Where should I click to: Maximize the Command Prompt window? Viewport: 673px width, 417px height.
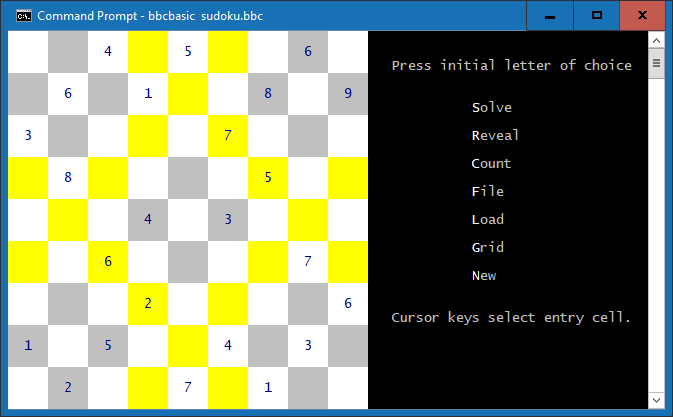click(x=597, y=15)
